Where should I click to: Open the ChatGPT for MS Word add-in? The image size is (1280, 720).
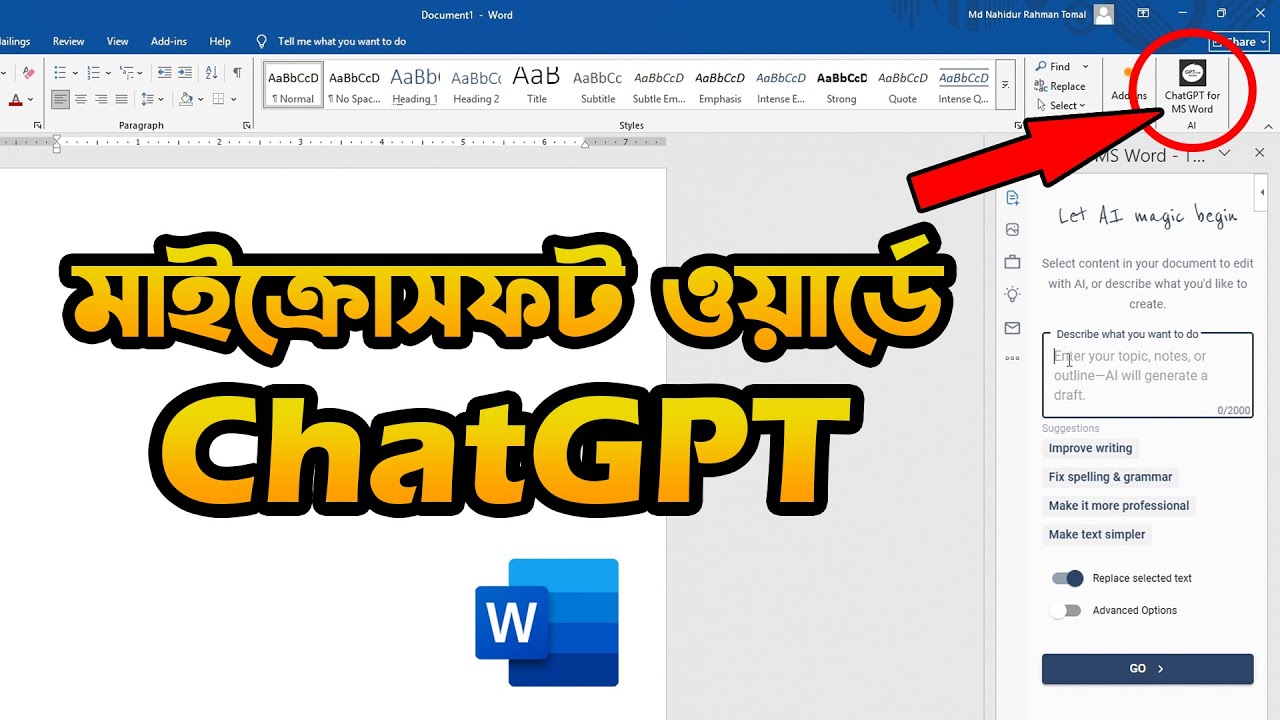coord(1192,88)
